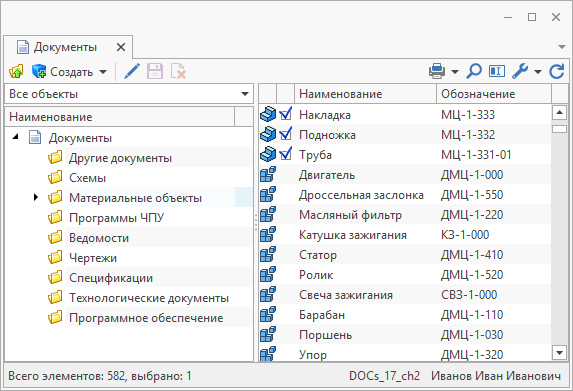This screenshot has height=391, width=573.
Task: Click the save floppy disk icon
Action: click(x=155, y=71)
